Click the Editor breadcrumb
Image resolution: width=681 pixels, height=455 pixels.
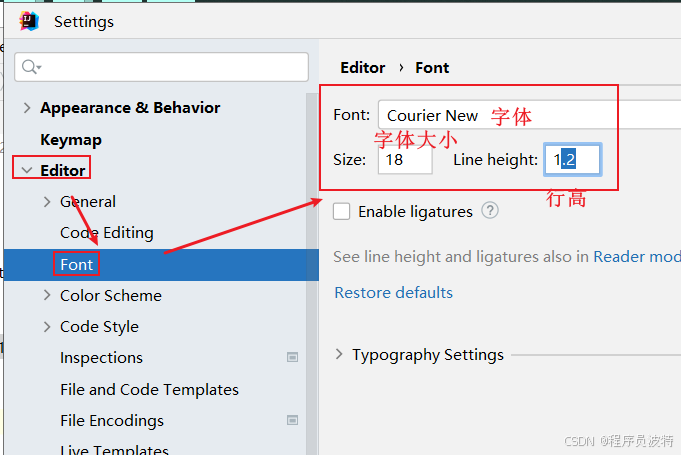[x=363, y=68]
